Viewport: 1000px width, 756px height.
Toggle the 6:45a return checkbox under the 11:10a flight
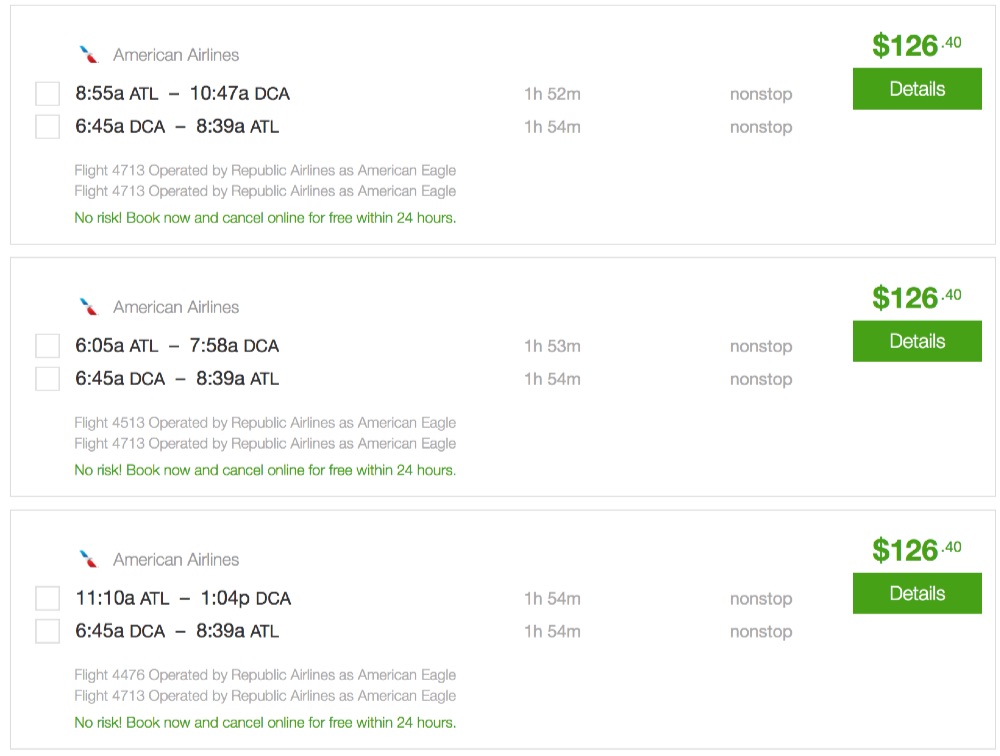tap(47, 632)
